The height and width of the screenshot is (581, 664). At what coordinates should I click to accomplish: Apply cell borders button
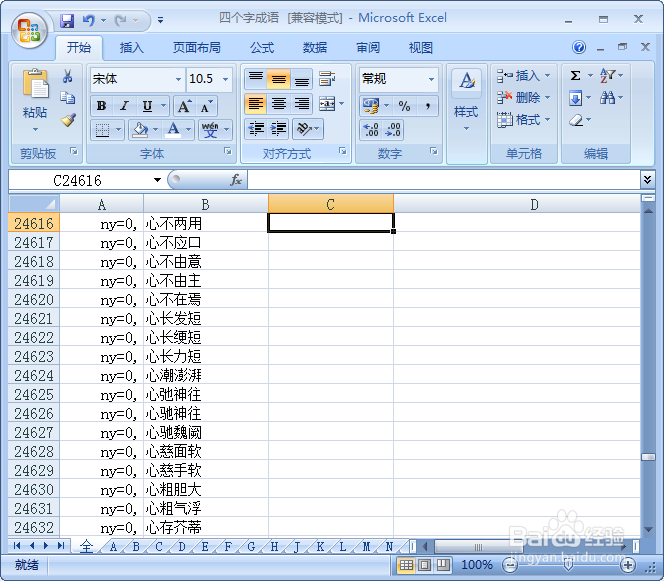click(x=102, y=130)
